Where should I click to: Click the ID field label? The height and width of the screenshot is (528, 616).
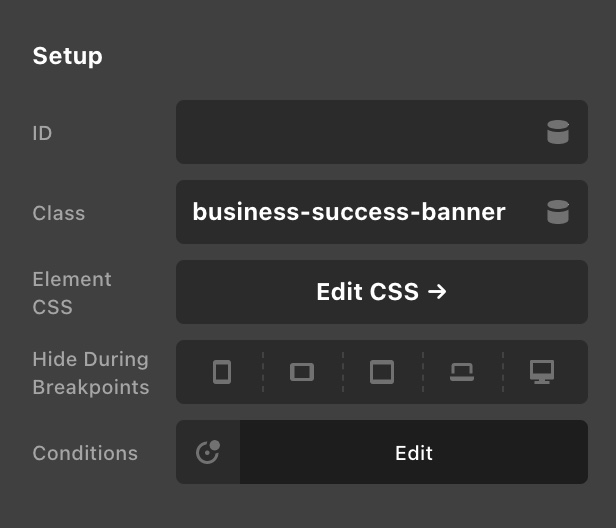coord(42,132)
